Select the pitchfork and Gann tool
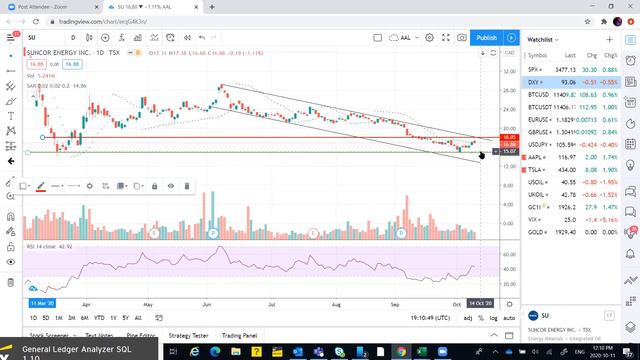Screen dimensions: 640x360 point(11,86)
